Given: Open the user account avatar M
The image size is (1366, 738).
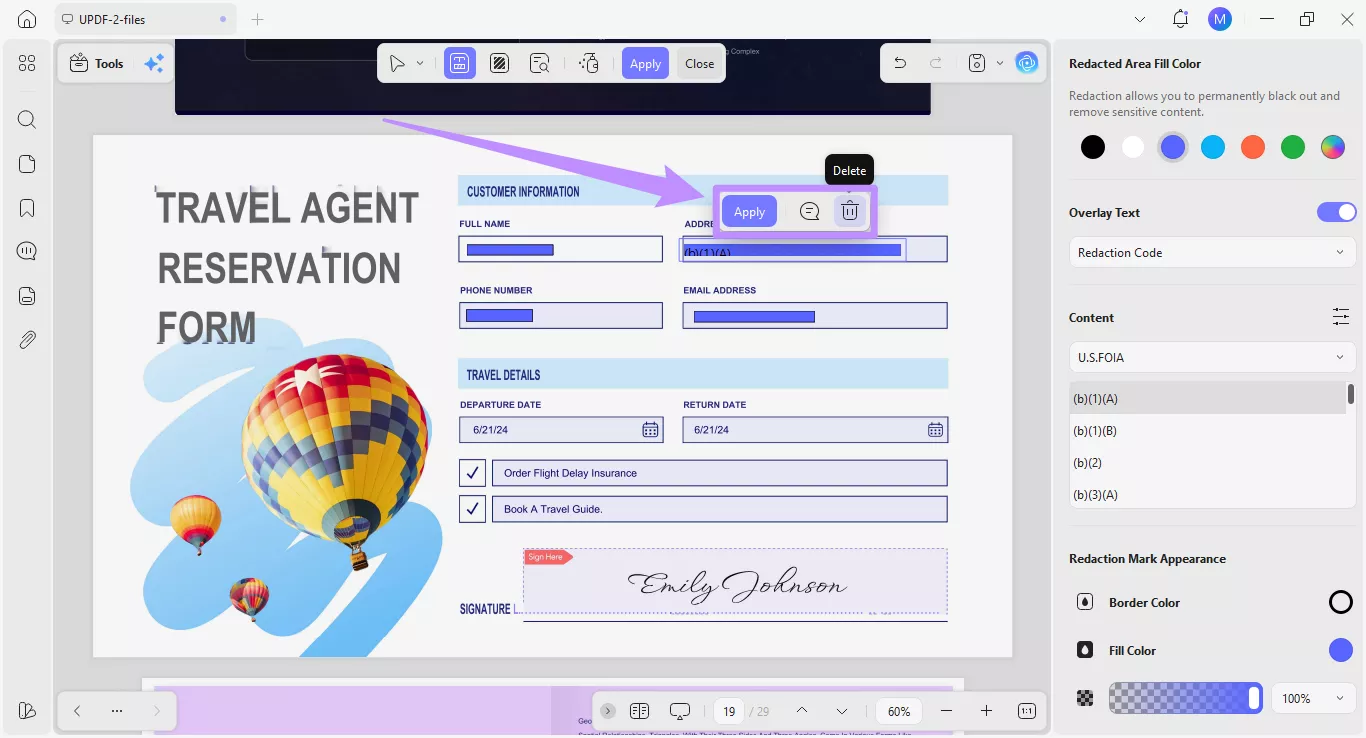Looking at the screenshot, I should [1220, 19].
